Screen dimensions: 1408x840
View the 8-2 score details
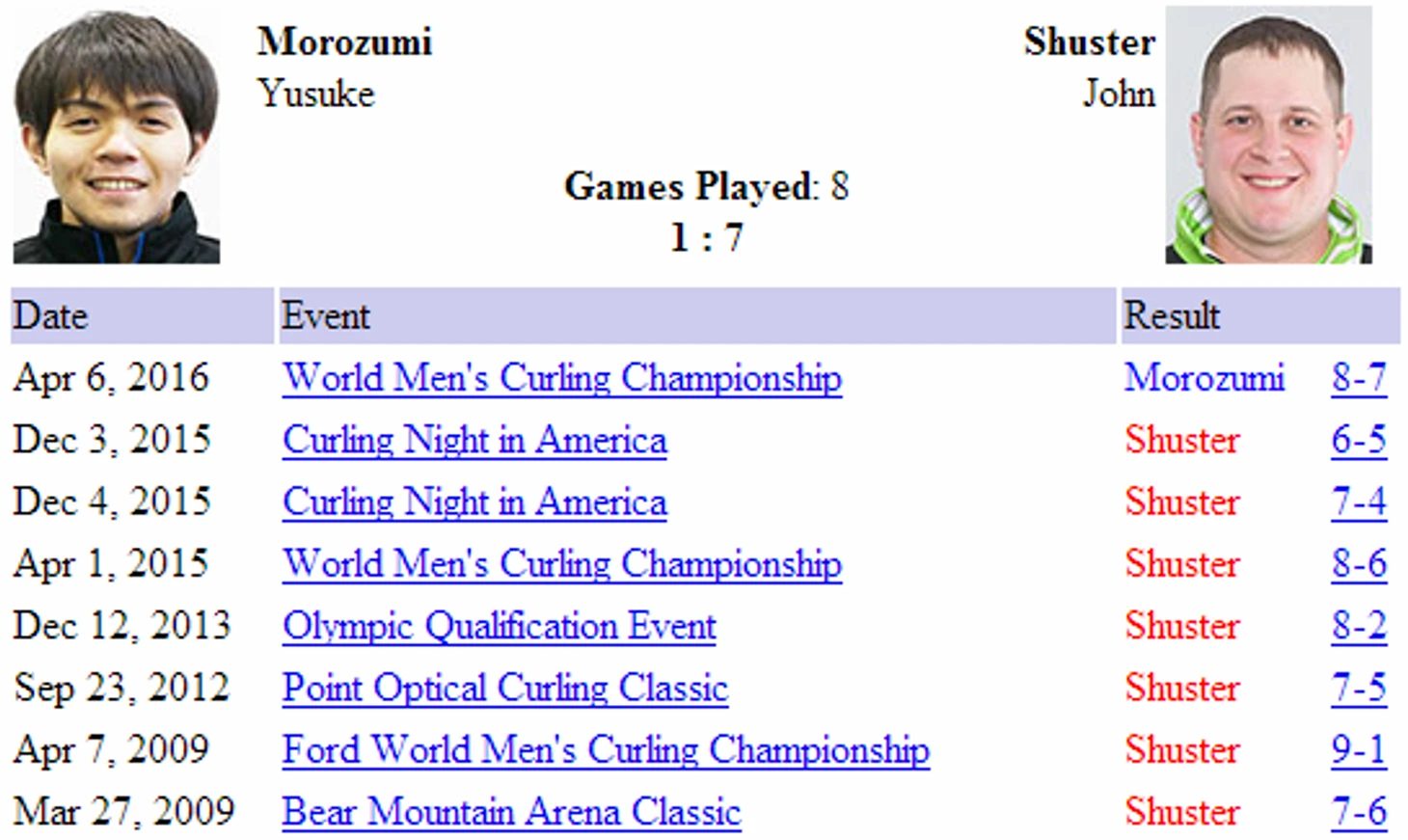(1359, 626)
